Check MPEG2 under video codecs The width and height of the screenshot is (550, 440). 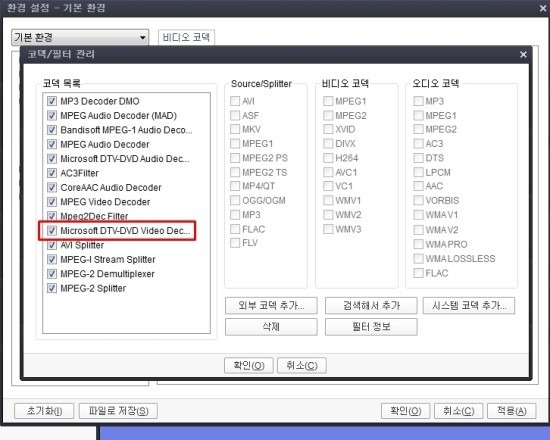click(328, 115)
